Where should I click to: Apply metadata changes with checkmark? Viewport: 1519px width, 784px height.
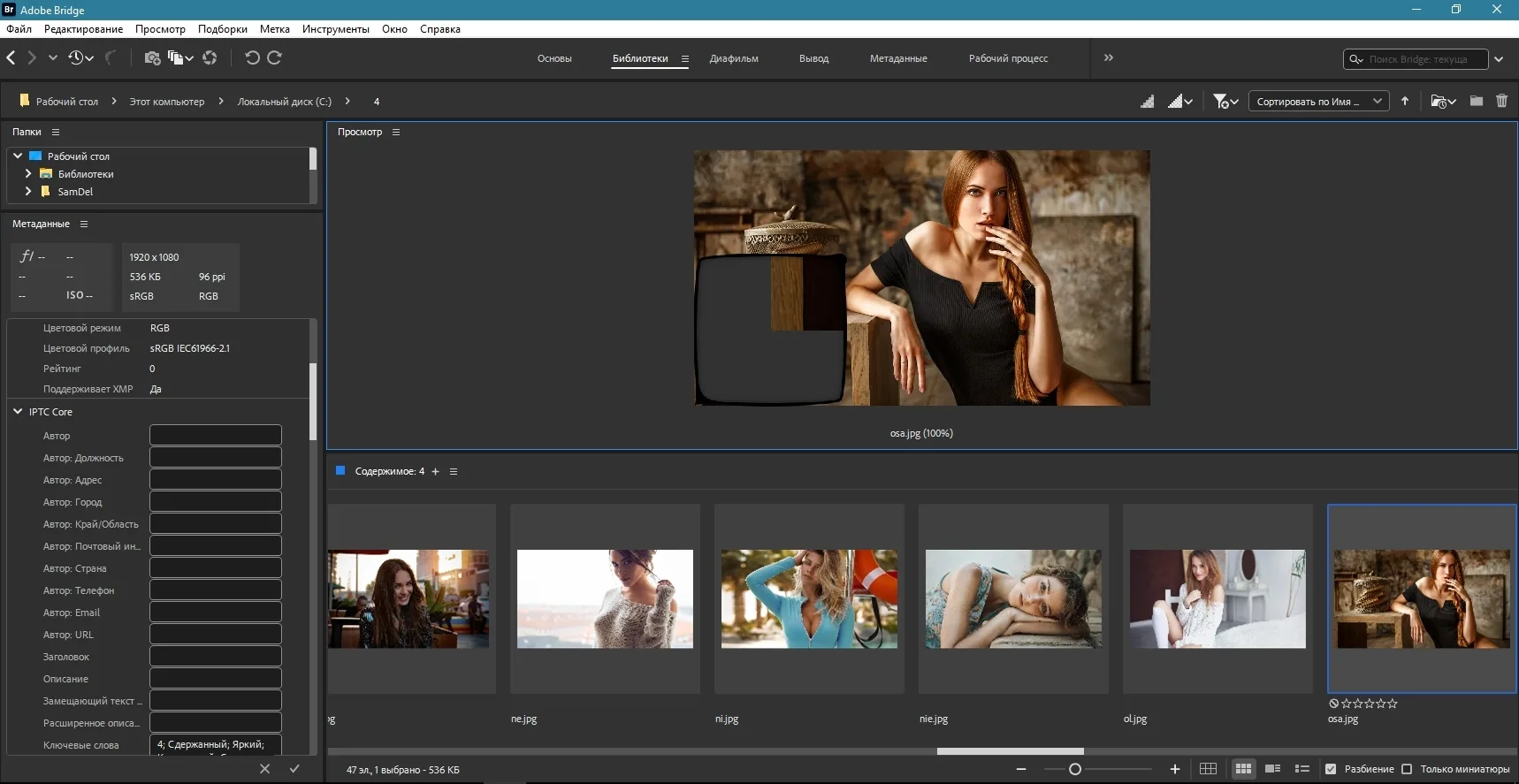click(x=294, y=769)
